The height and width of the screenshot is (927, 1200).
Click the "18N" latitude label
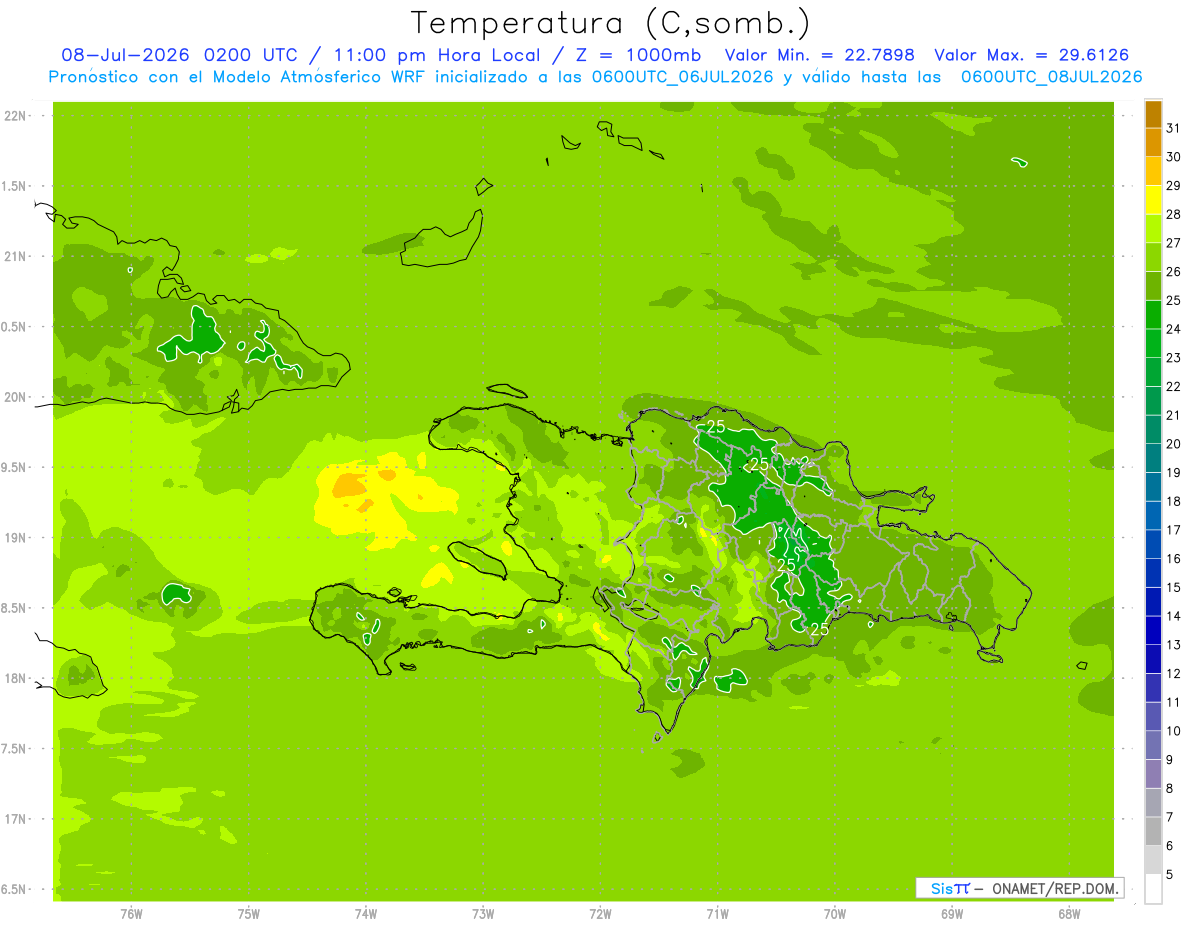(17, 678)
